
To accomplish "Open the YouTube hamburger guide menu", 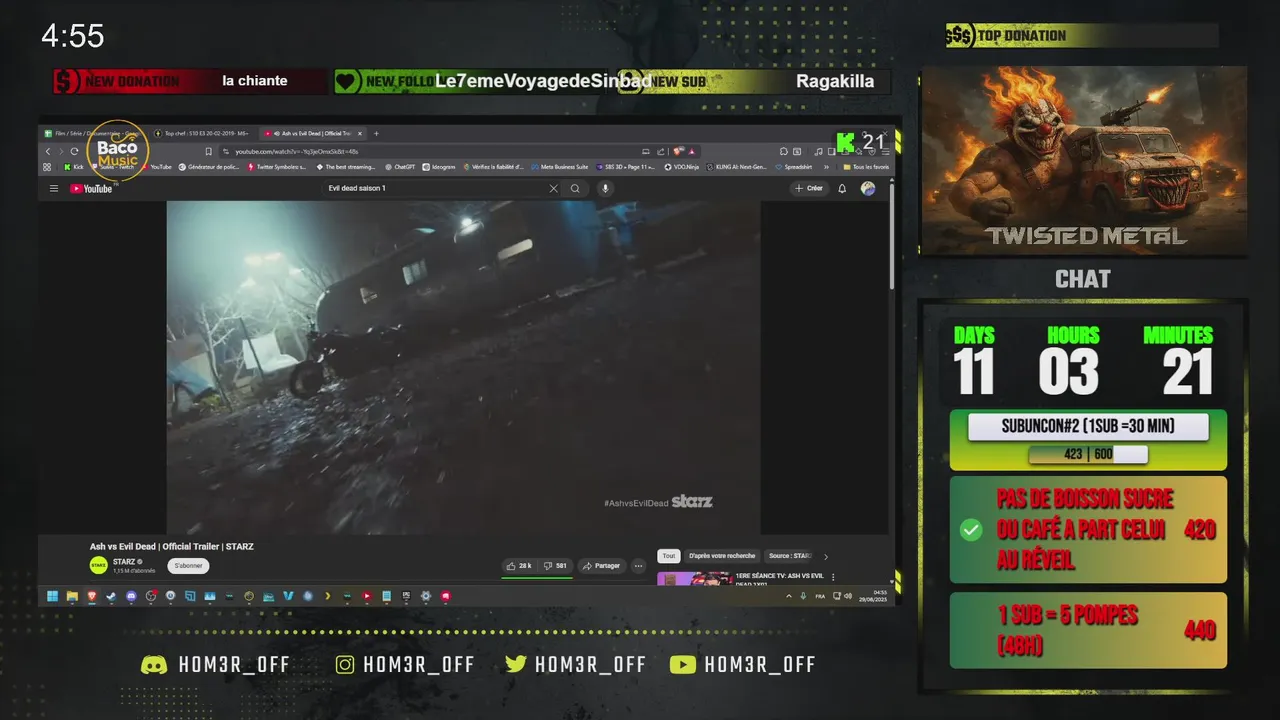I will 54,188.
